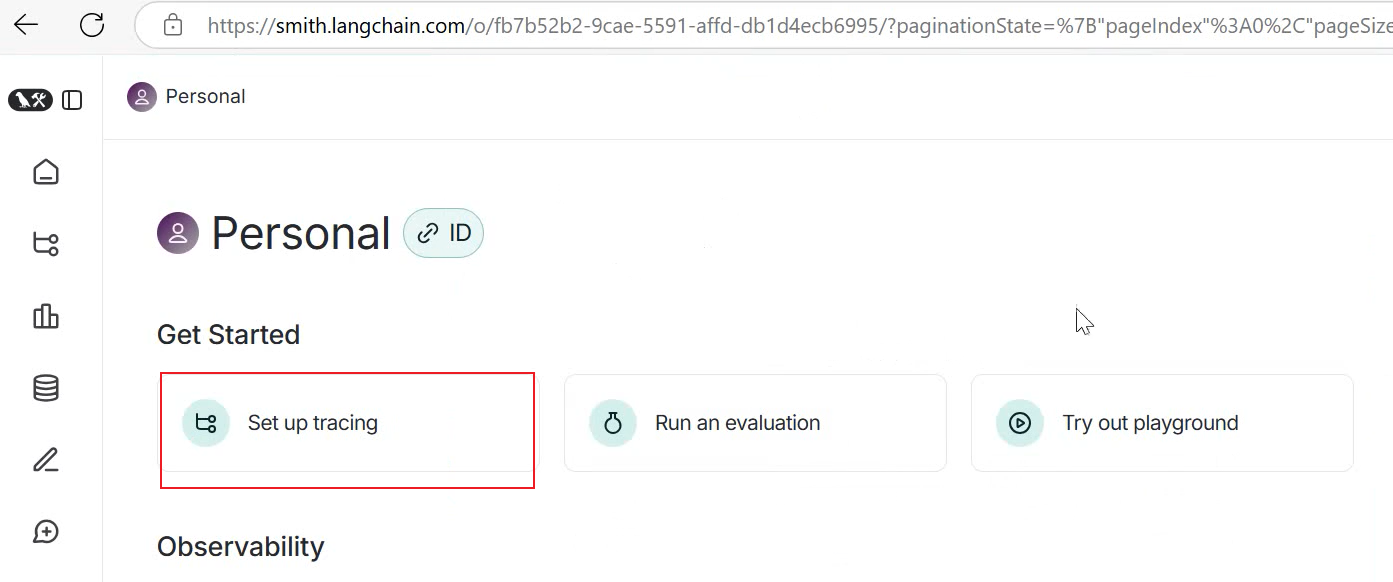This screenshot has height=582, width=1393.
Task: Click the Personal breadcrumb at top
Action: [187, 97]
